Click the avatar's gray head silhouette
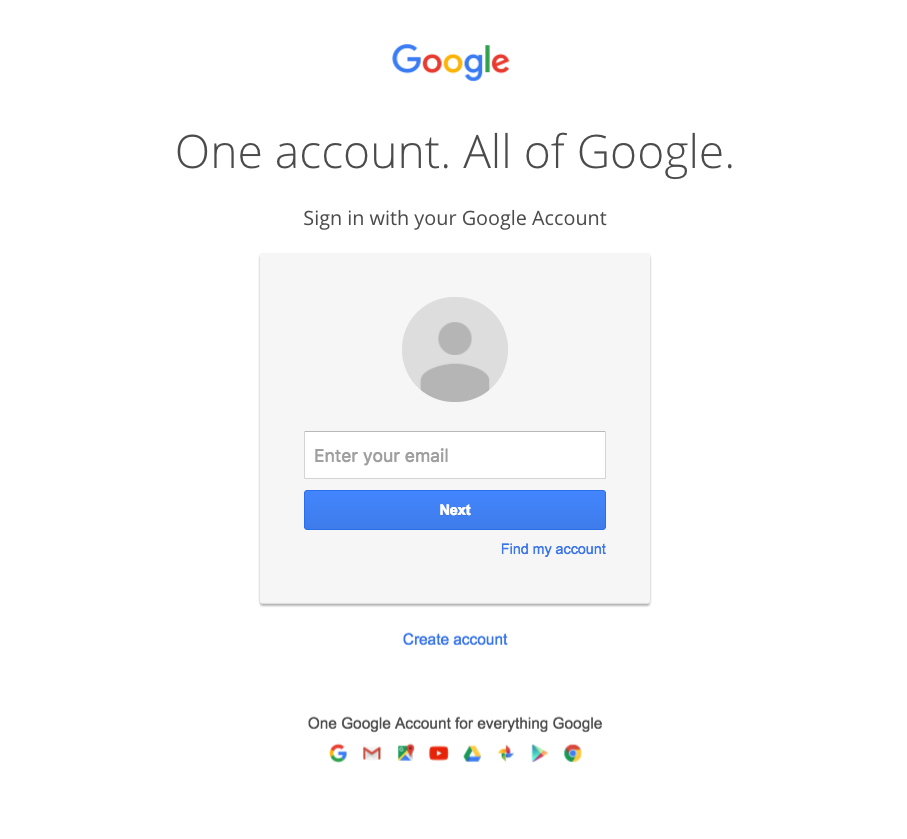Screen dimensions: 907x839 click(455, 338)
